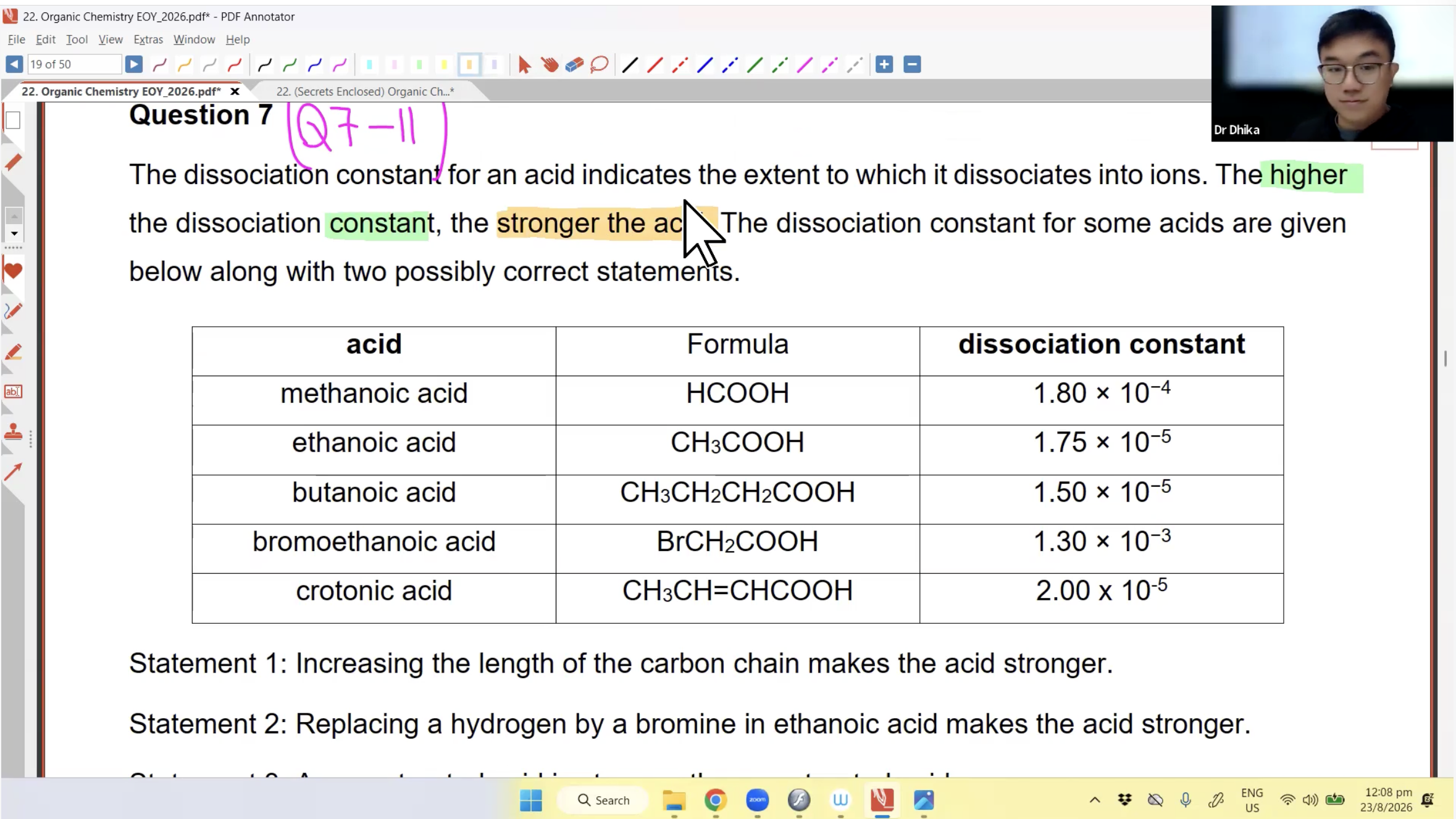This screenshot has height=819, width=1456.
Task: Open the View menu
Action: (x=111, y=40)
